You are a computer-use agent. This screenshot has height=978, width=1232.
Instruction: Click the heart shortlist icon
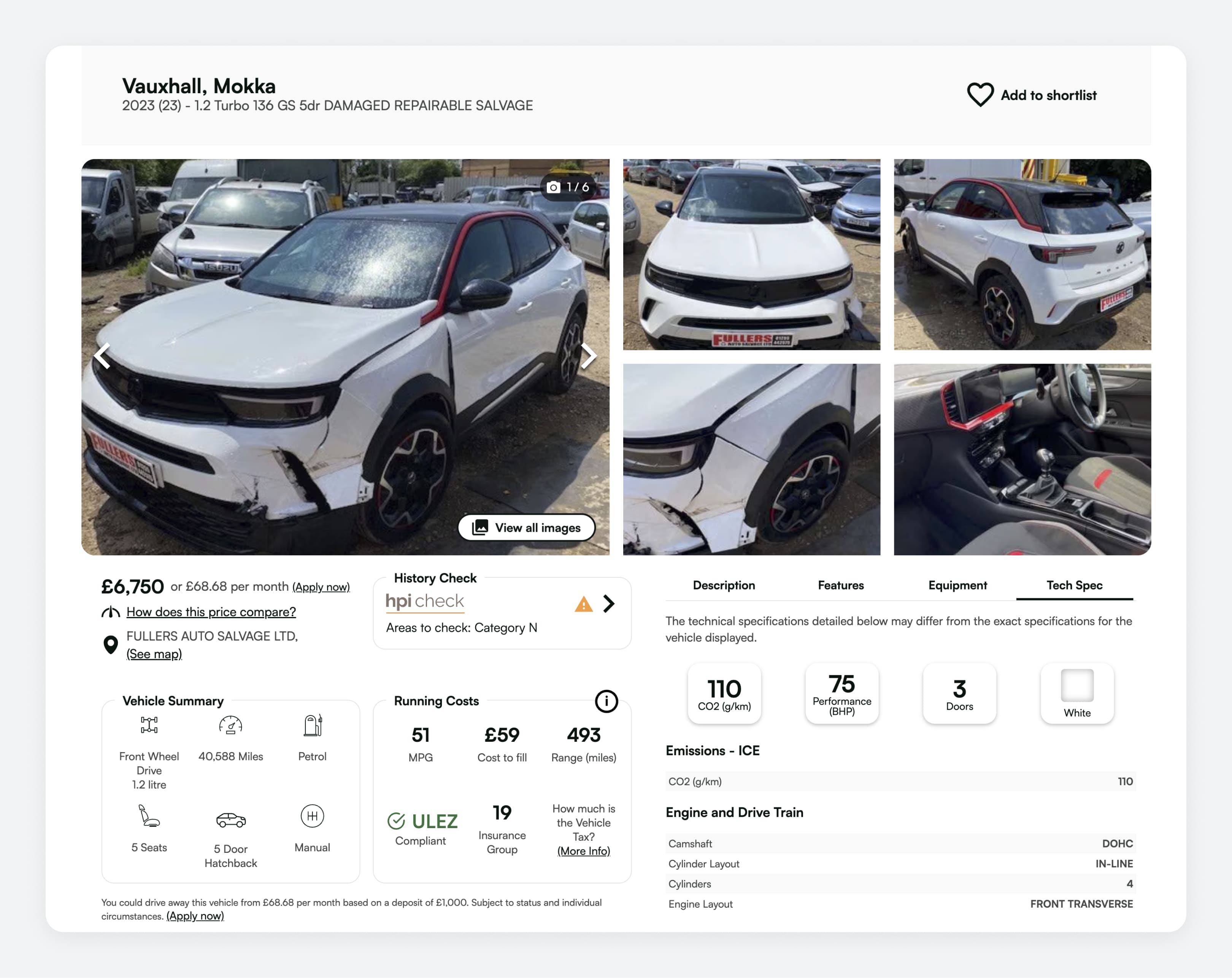(x=980, y=95)
